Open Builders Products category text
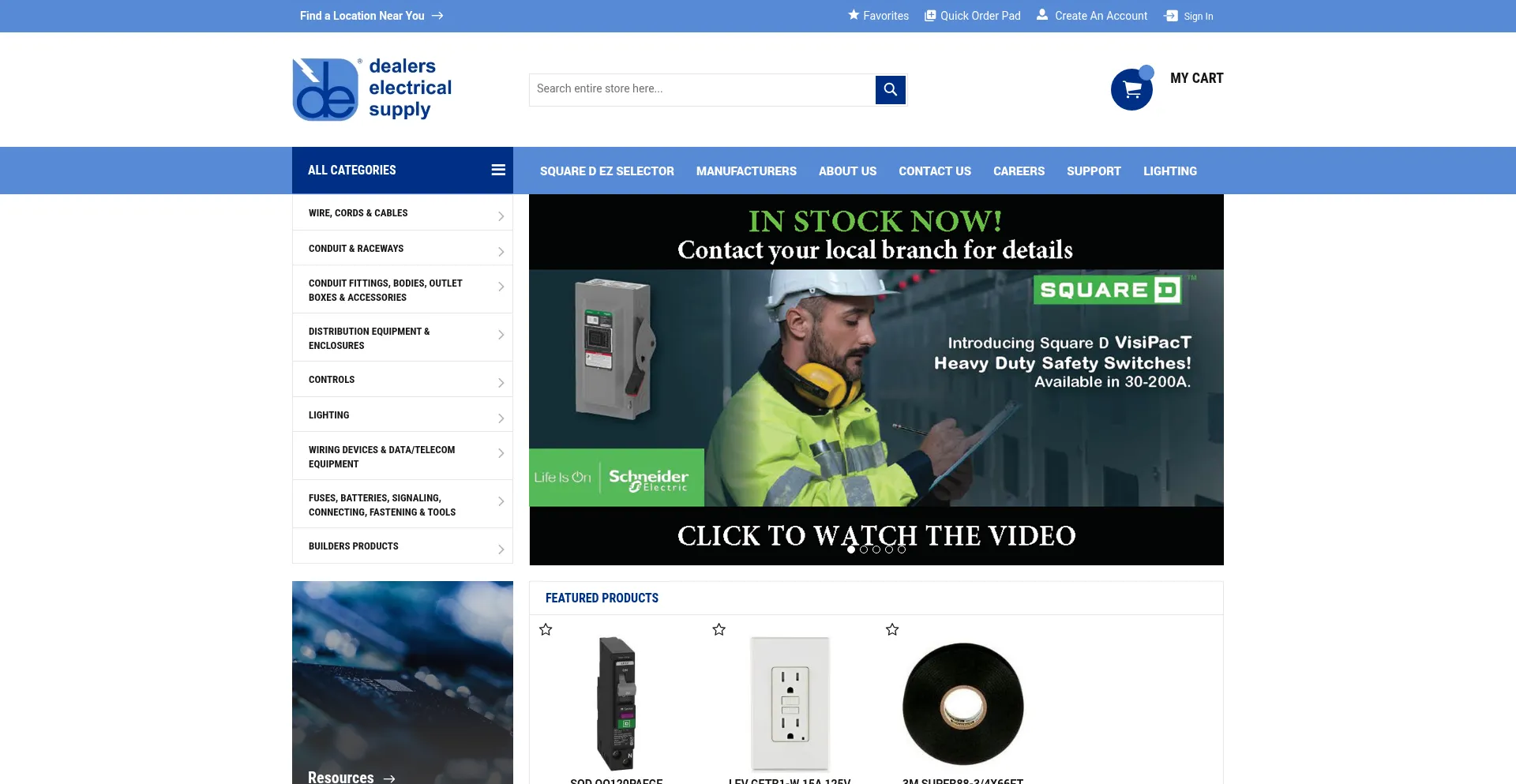 click(x=353, y=546)
